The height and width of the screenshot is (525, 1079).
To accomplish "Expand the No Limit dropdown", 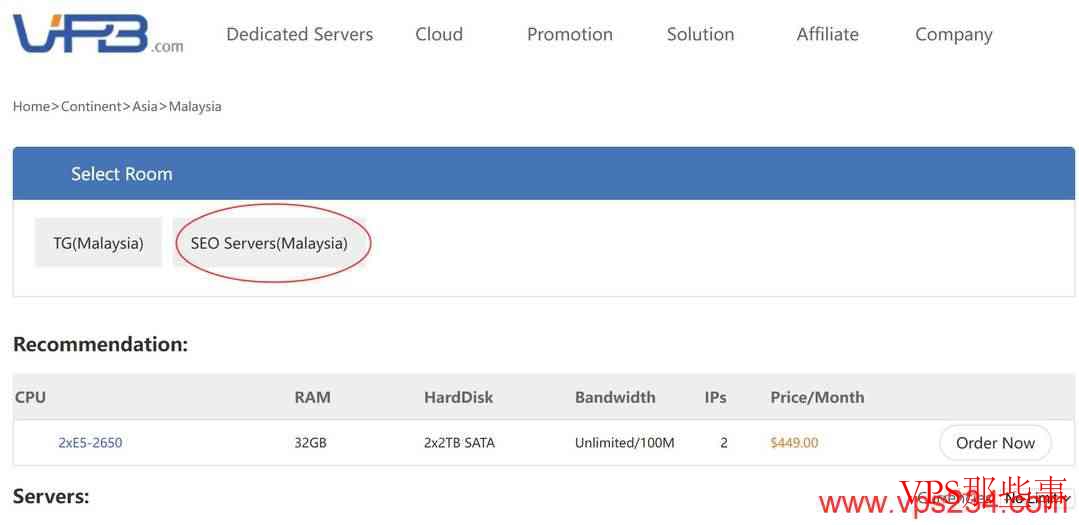I will pyautogui.click(x=1036, y=497).
